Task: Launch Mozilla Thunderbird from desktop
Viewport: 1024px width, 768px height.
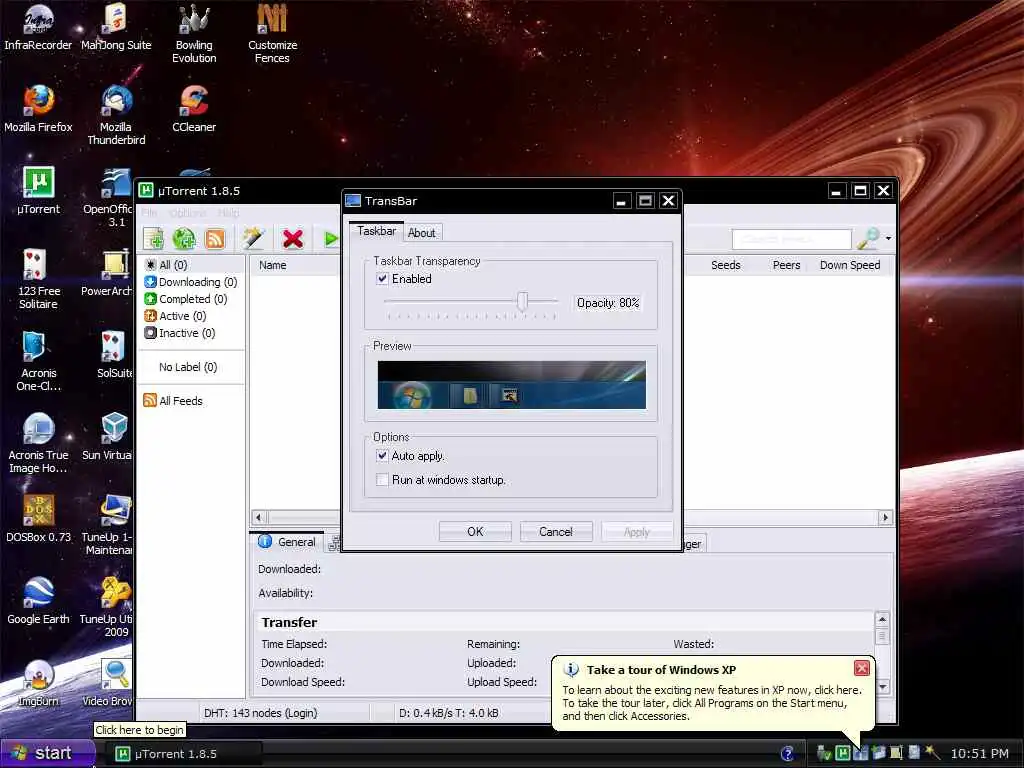Action: (x=116, y=115)
